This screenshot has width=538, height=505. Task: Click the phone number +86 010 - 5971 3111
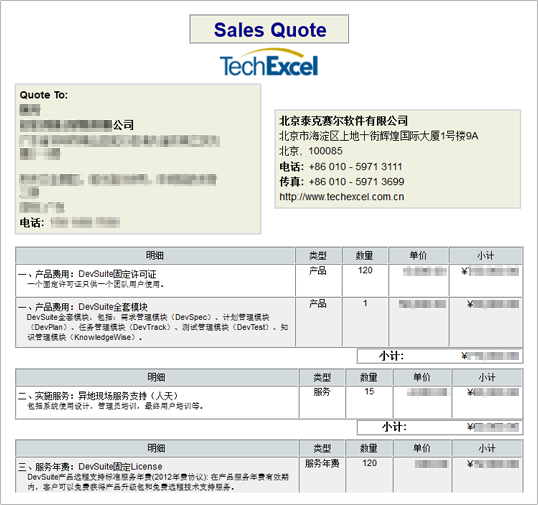(x=355, y=167)
